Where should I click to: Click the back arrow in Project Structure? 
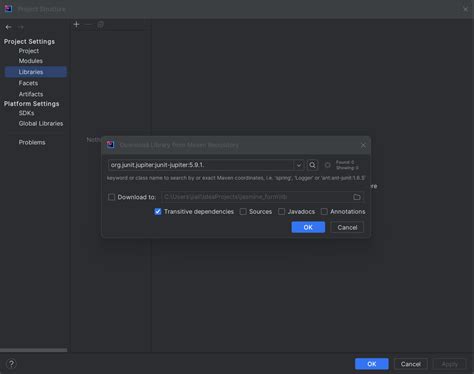[x=9, y=27]
